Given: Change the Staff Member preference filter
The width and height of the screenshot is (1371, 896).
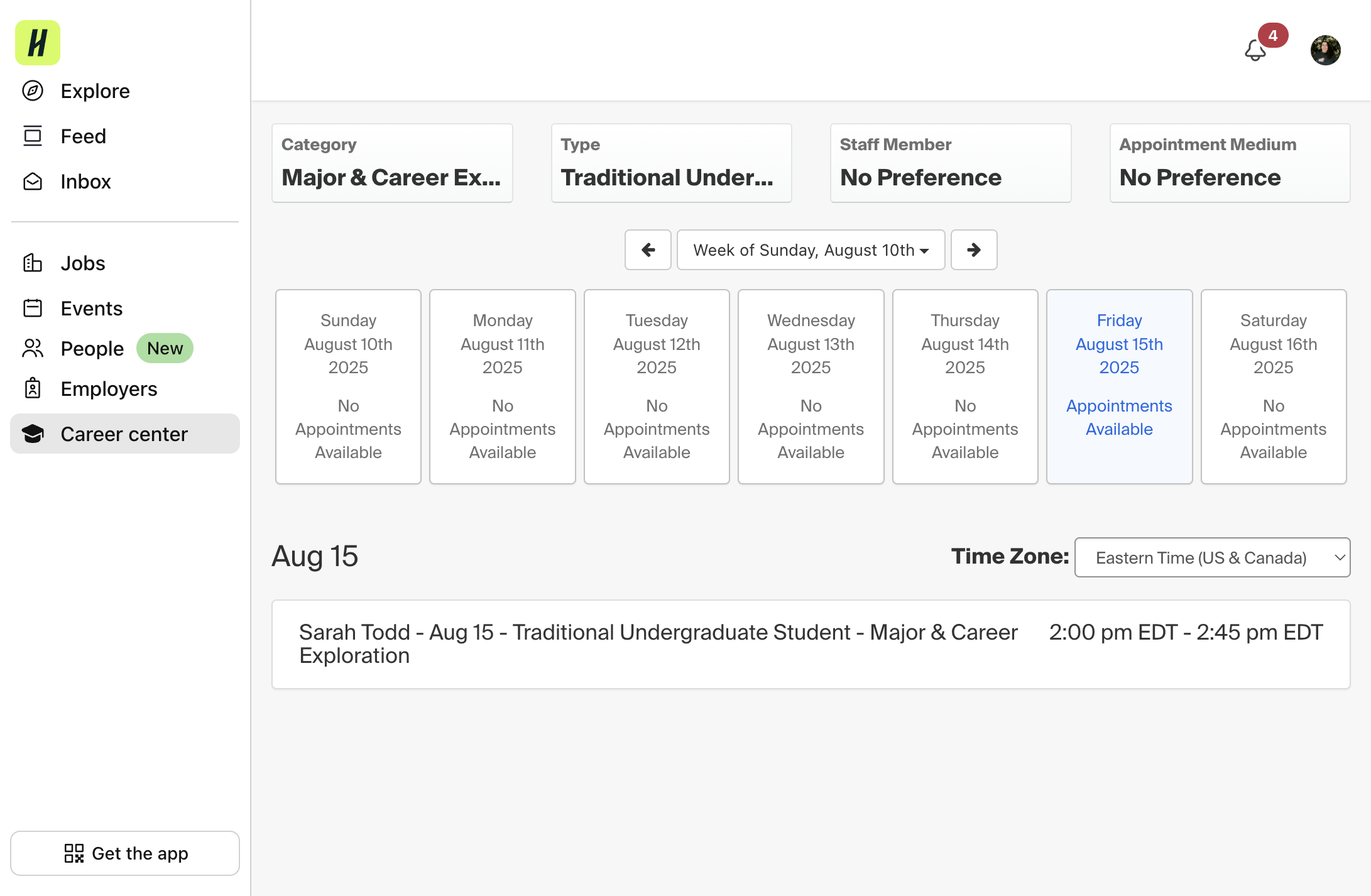Looking at the screenshot, I should coord(951,163).
